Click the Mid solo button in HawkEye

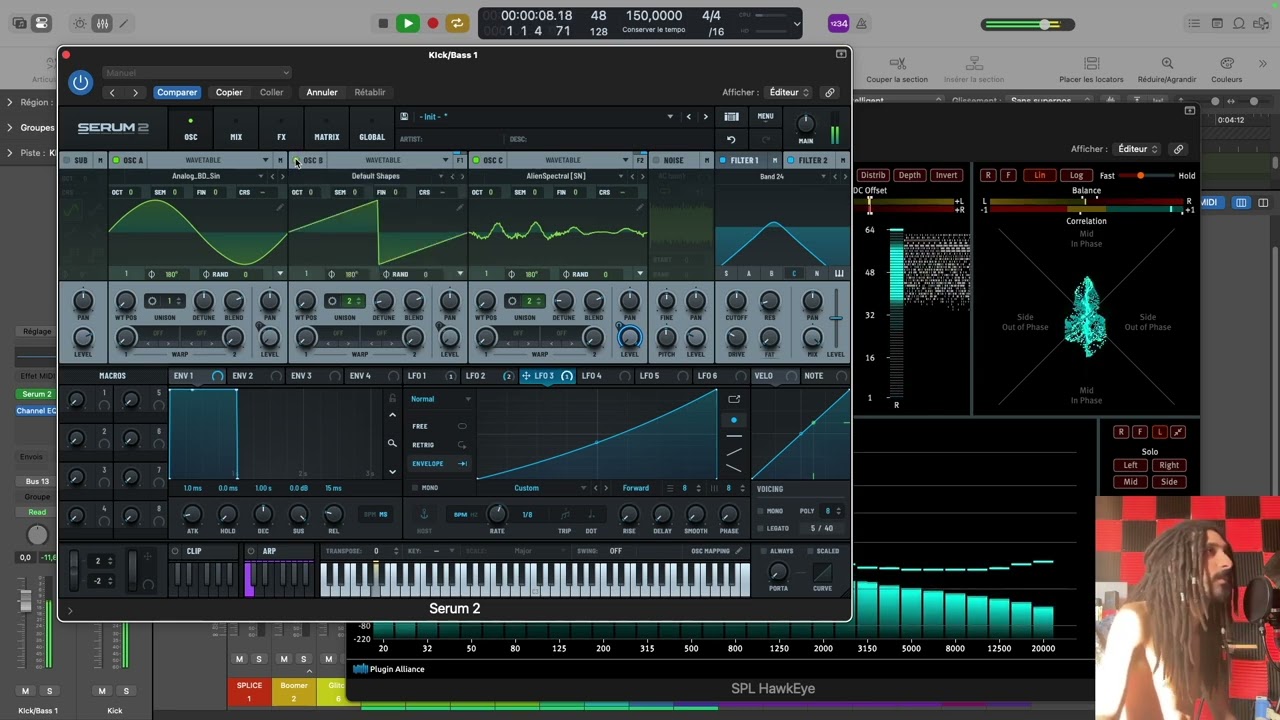(1131, 482)
